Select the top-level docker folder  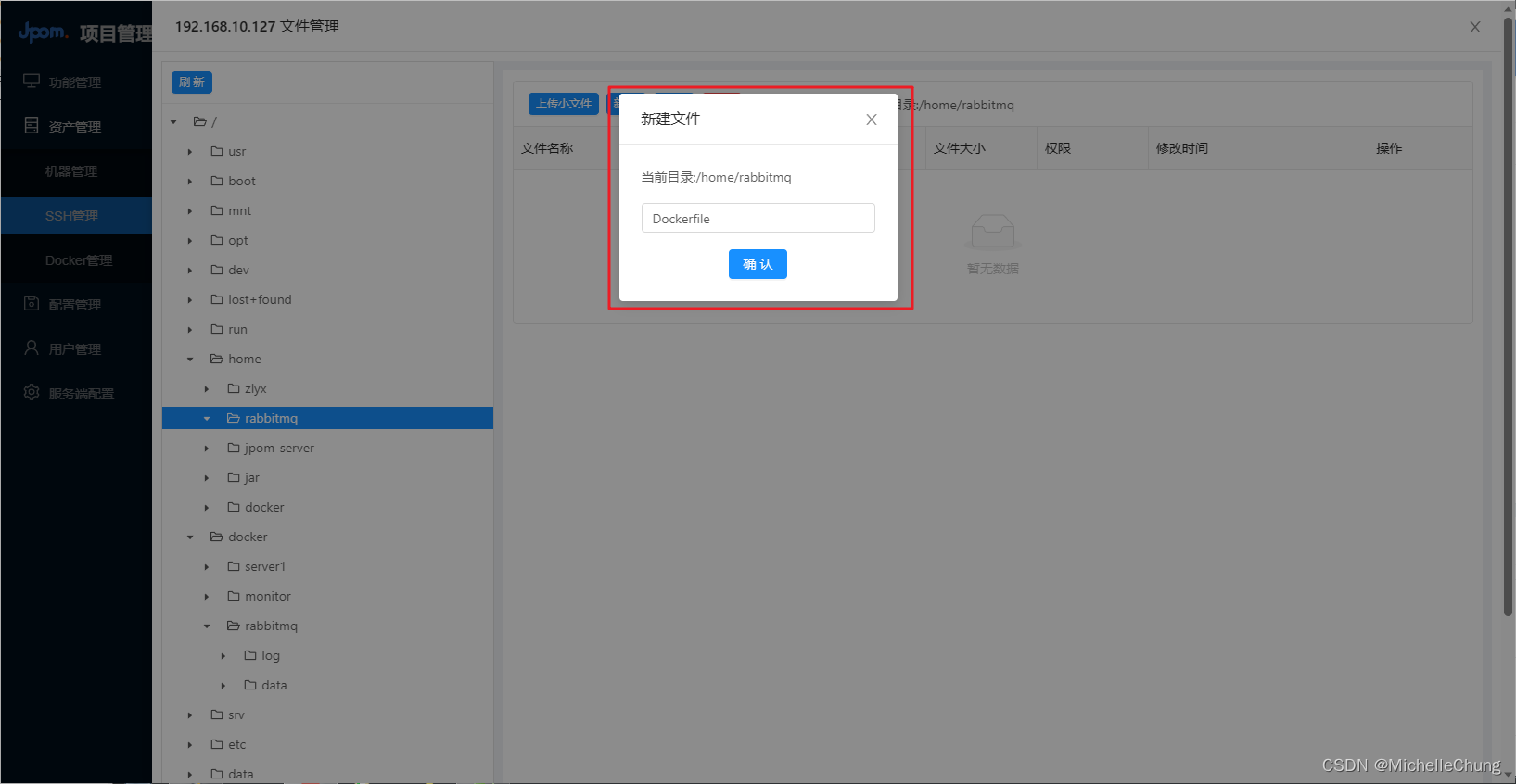(x=248, y=537)
